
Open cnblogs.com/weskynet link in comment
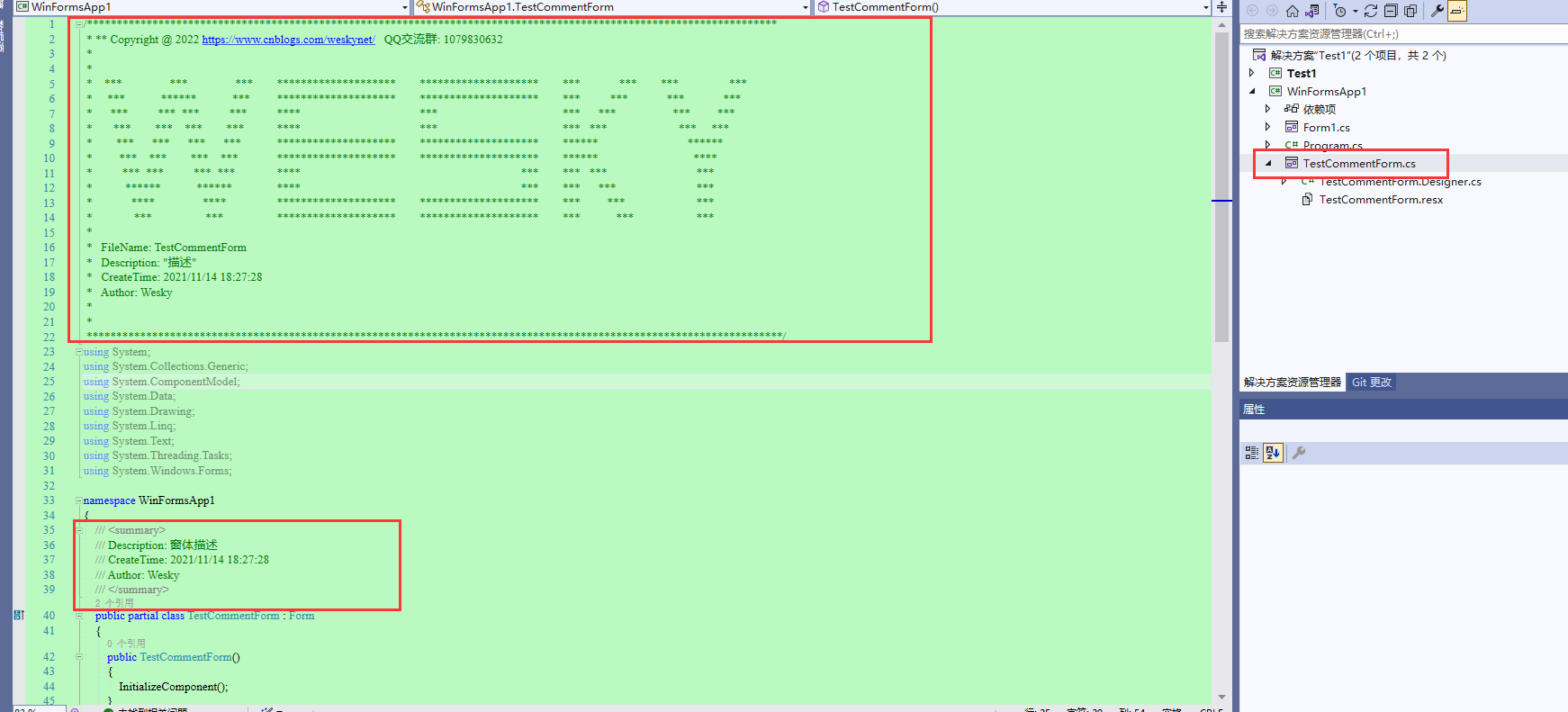click(288, 40)
